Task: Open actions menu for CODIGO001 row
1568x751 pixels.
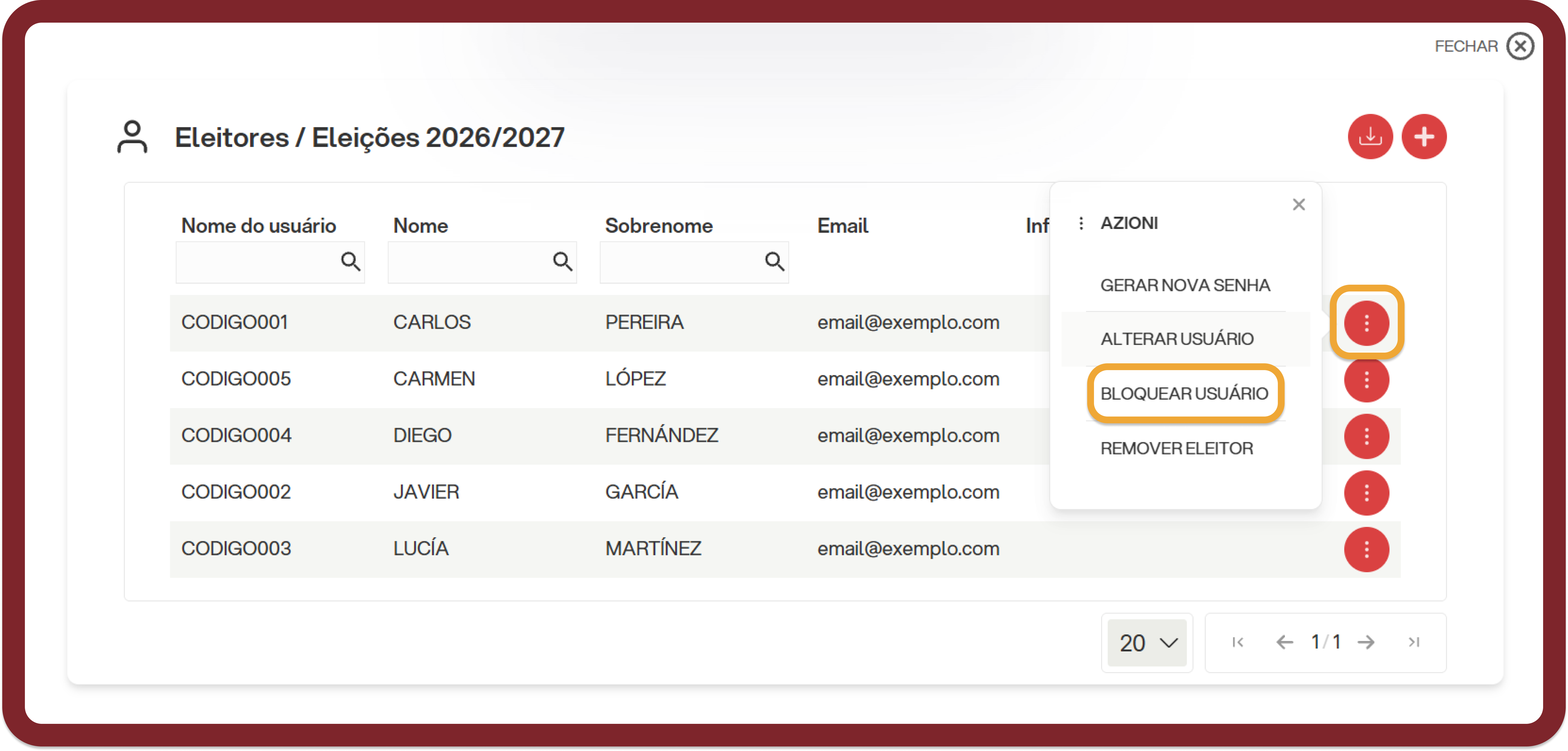Action: click(x=1367, y=323)
